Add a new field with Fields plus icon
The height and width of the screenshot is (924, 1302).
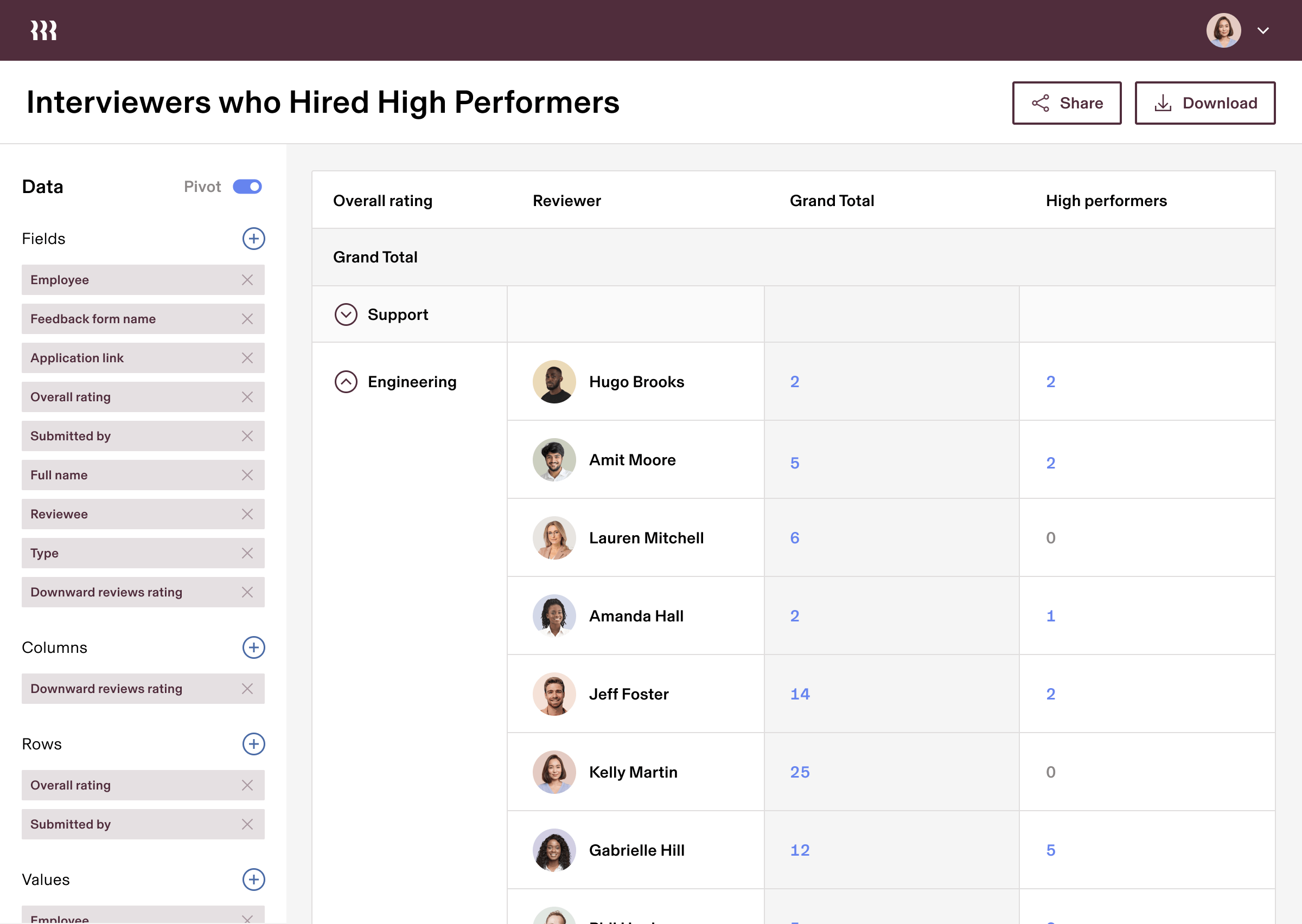pos(253,239)
